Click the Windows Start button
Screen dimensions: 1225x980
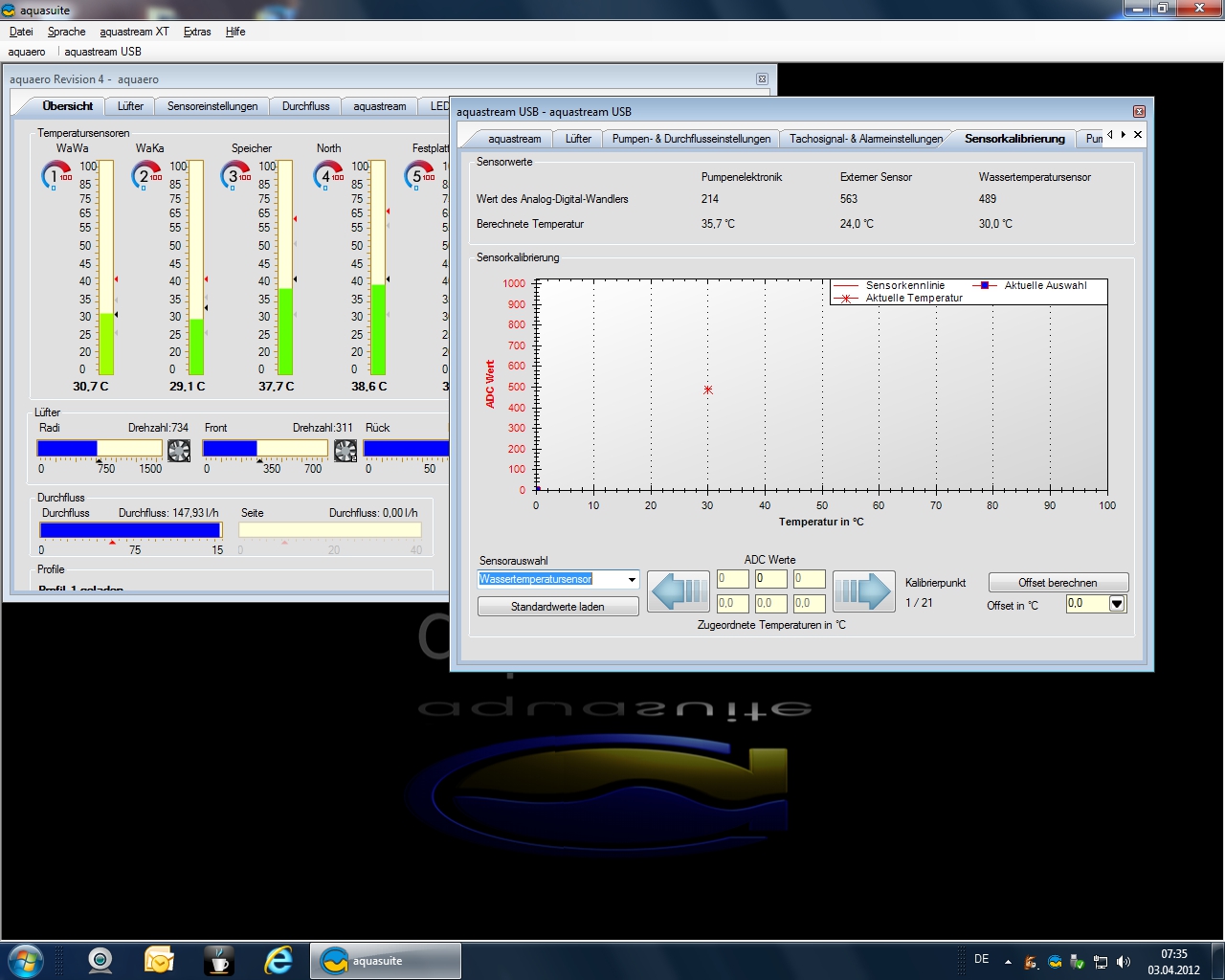(x=25, y=960)
